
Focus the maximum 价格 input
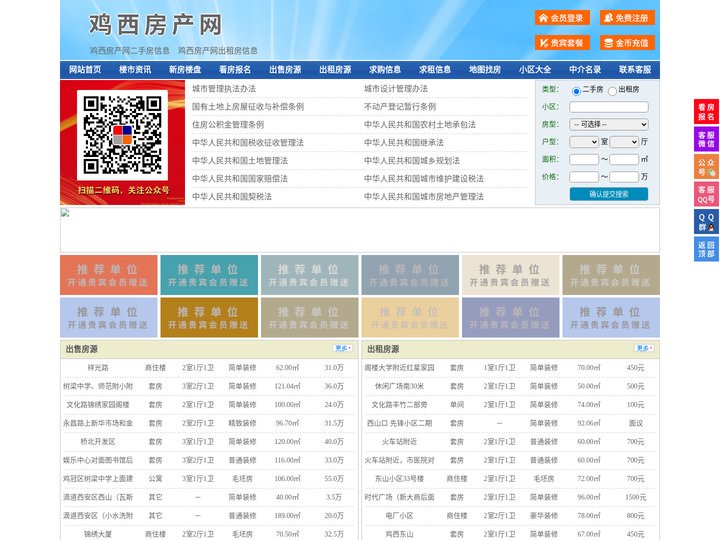tap(624, 177)
